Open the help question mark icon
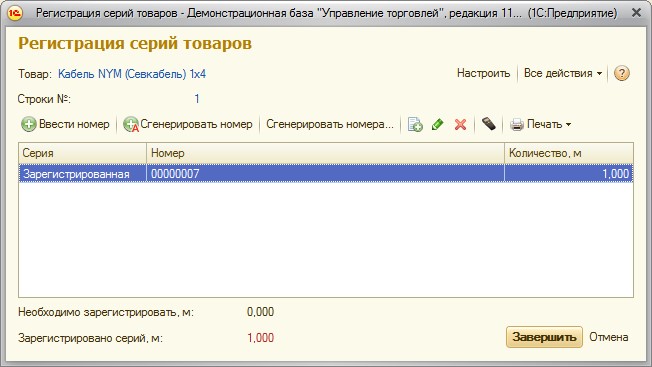652x367 pixels. pos(622,74)
